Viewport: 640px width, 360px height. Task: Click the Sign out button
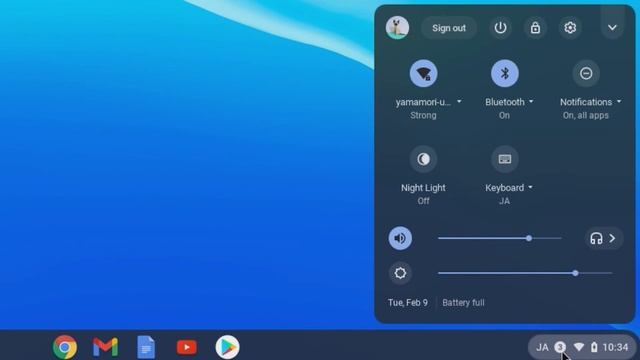[x=449, y=28]
